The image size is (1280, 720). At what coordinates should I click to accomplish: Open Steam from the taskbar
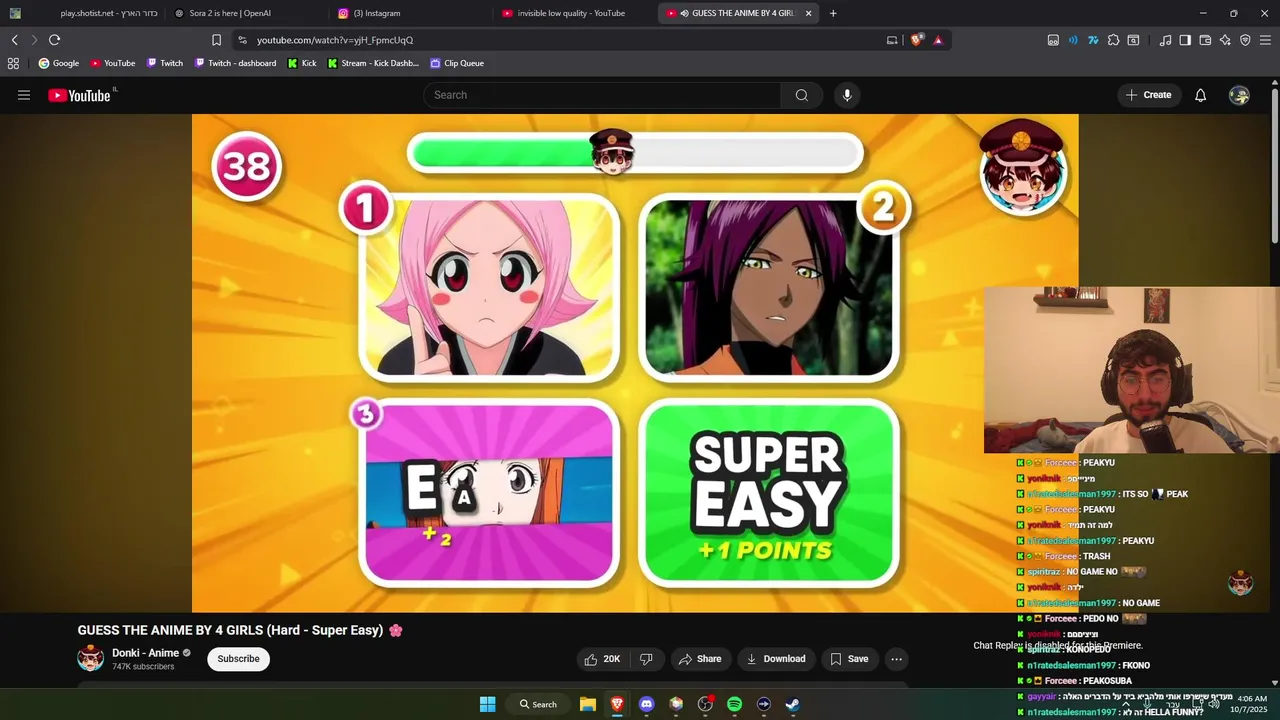click(x=792, y=704)
